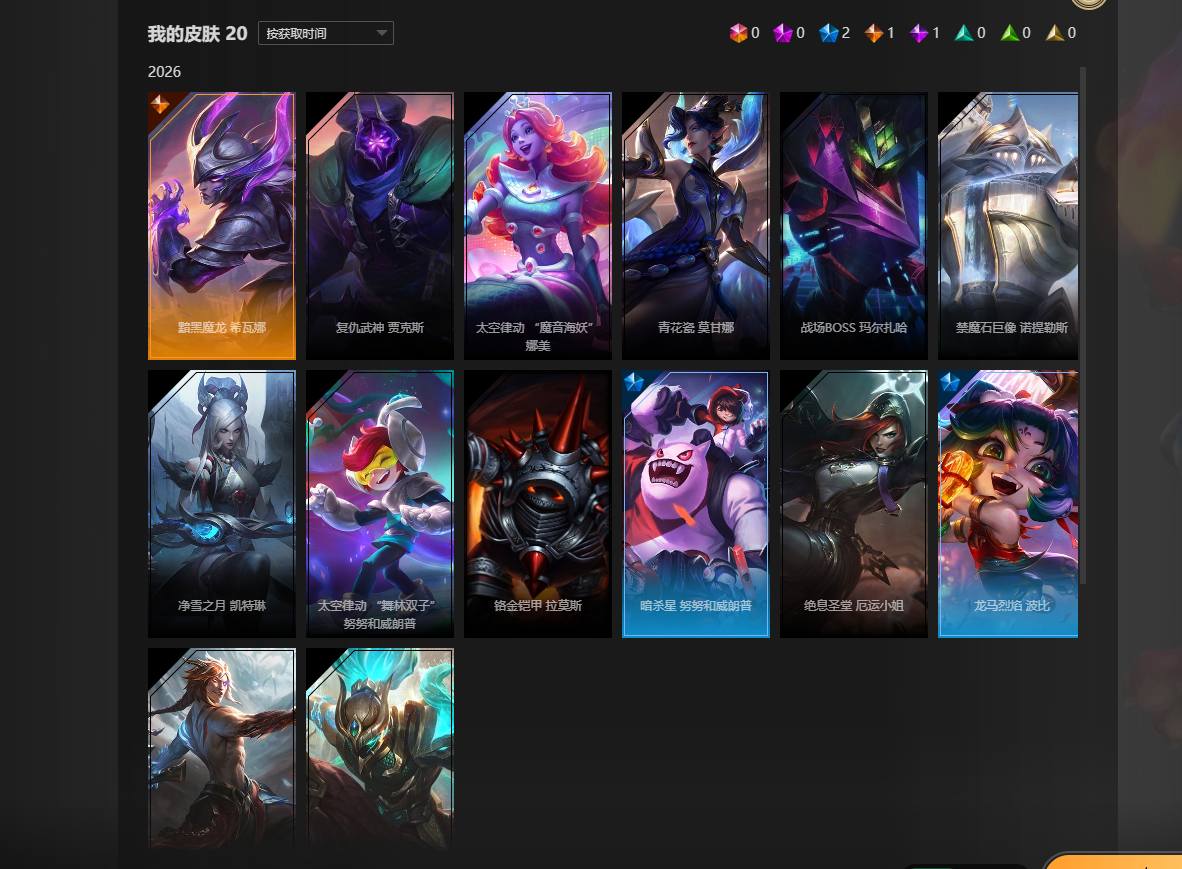Image resolution: width=1182 pixels, height=869 pixels.
Task: Click the magenta pentagon gem rarity icon
Action: (783, 33)
